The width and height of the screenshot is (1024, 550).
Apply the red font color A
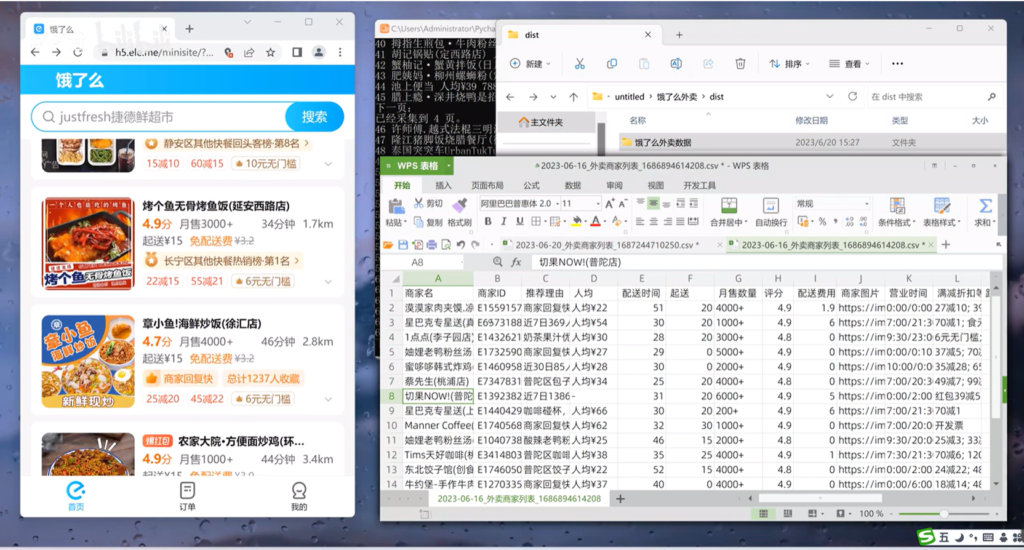(595, 222)
